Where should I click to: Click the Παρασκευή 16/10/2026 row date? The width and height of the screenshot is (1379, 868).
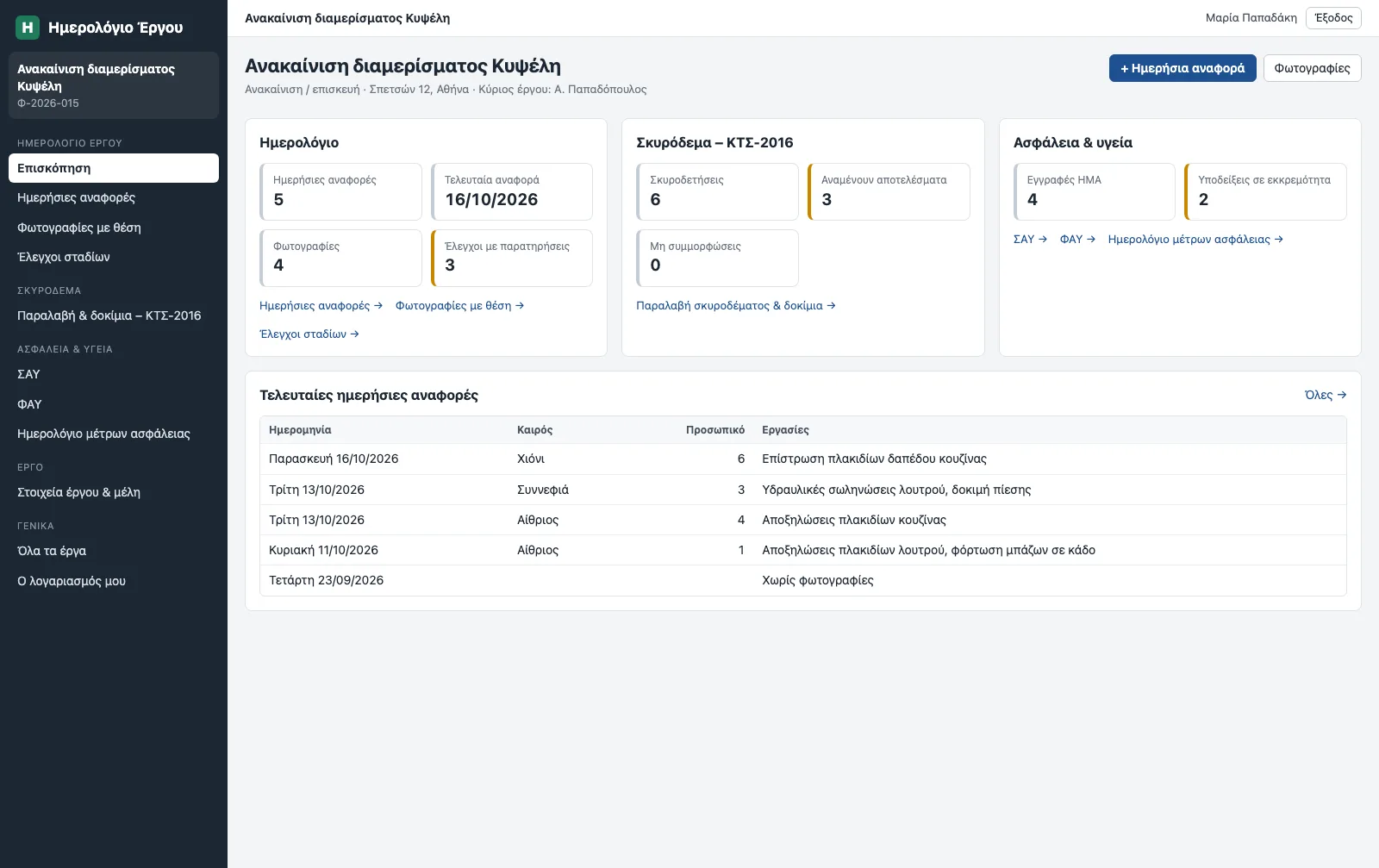[334, 459]
